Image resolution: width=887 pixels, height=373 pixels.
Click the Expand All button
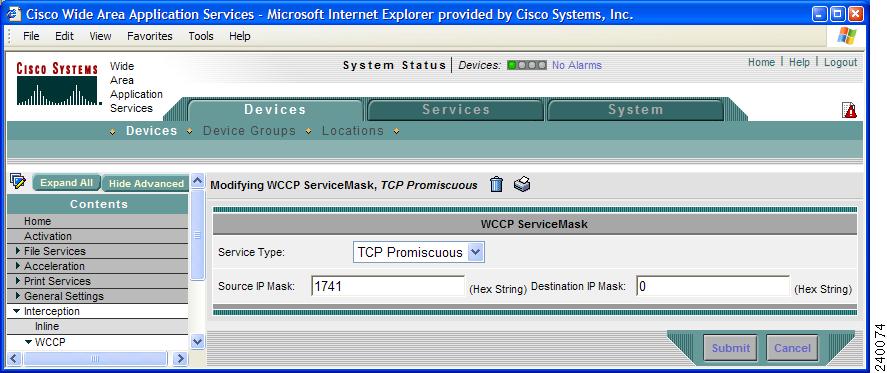[66, 183]
